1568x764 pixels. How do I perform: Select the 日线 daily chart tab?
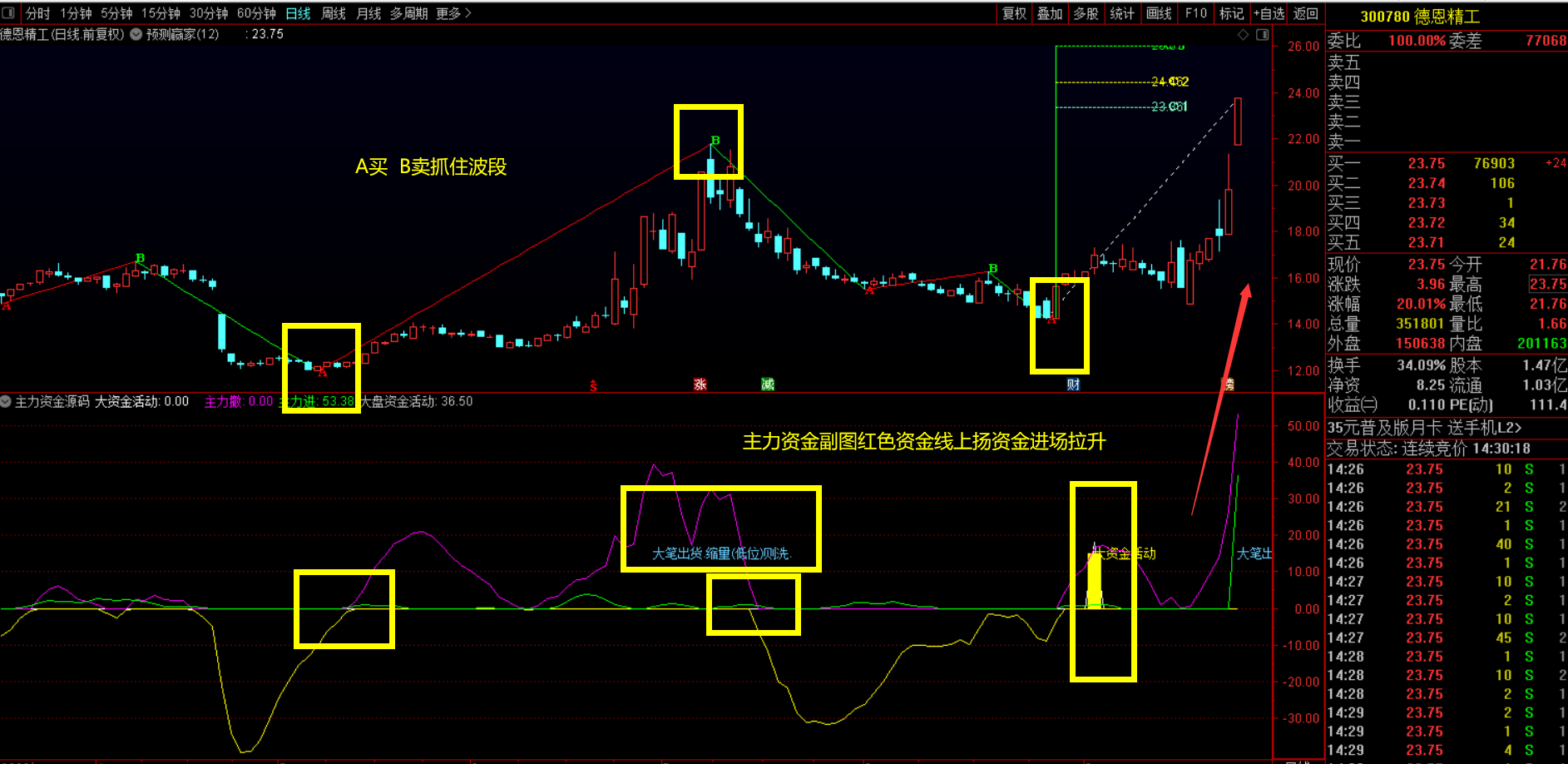[x=298, y=13]
